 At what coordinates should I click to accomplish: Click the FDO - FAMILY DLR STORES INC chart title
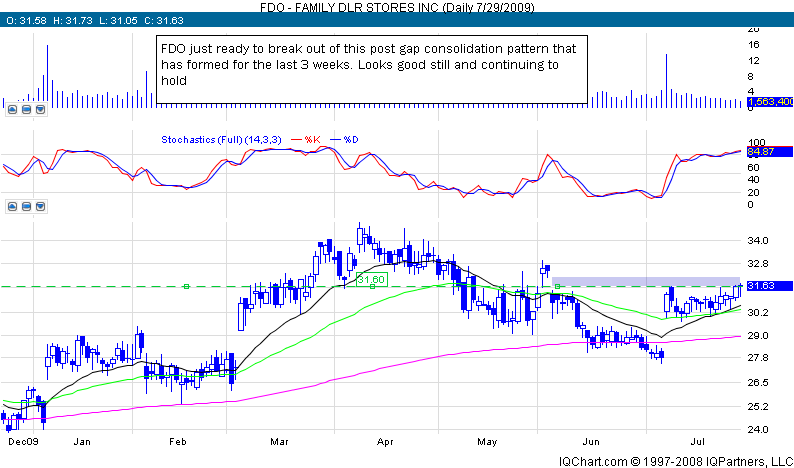pos(395,7)
